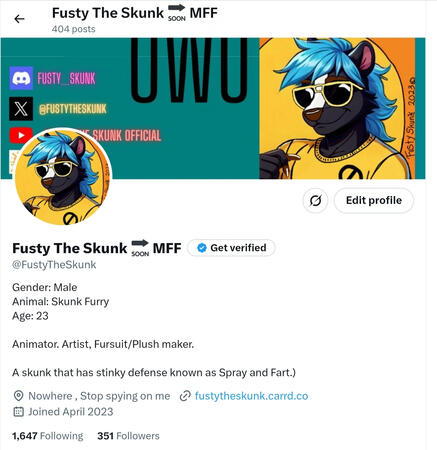This screenshot has height=450, width=437.
Task: Click the Get verified button
Action: point(231,248)
